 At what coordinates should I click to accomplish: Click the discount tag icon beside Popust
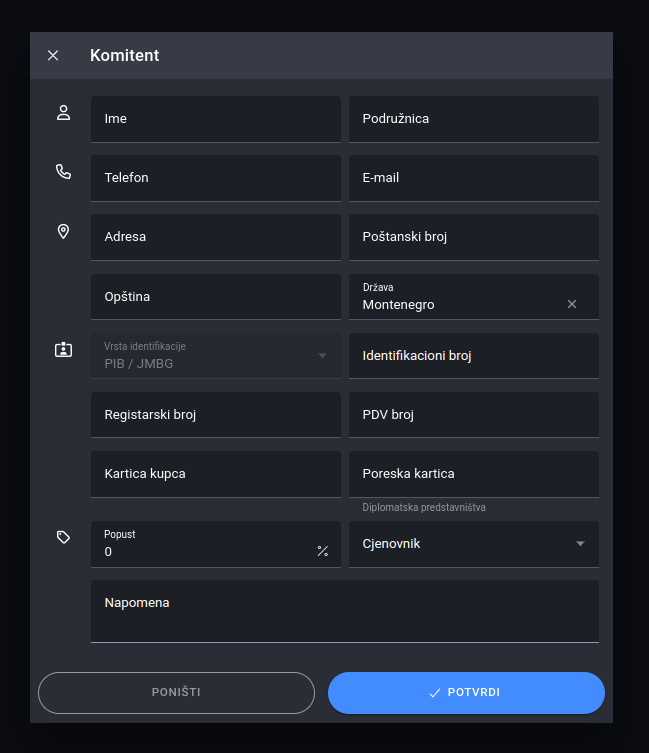[x=64, y=537]
